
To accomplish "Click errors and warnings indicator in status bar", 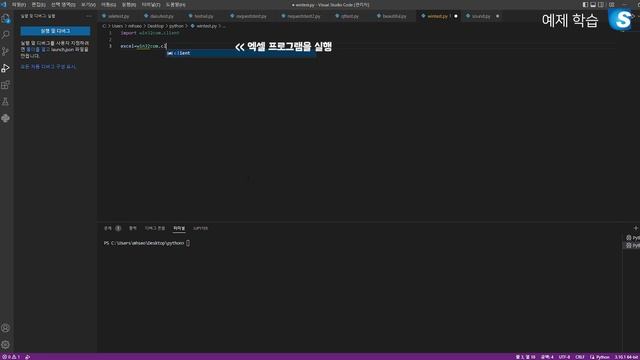I will pyautogui.click(x=11, y=357).
